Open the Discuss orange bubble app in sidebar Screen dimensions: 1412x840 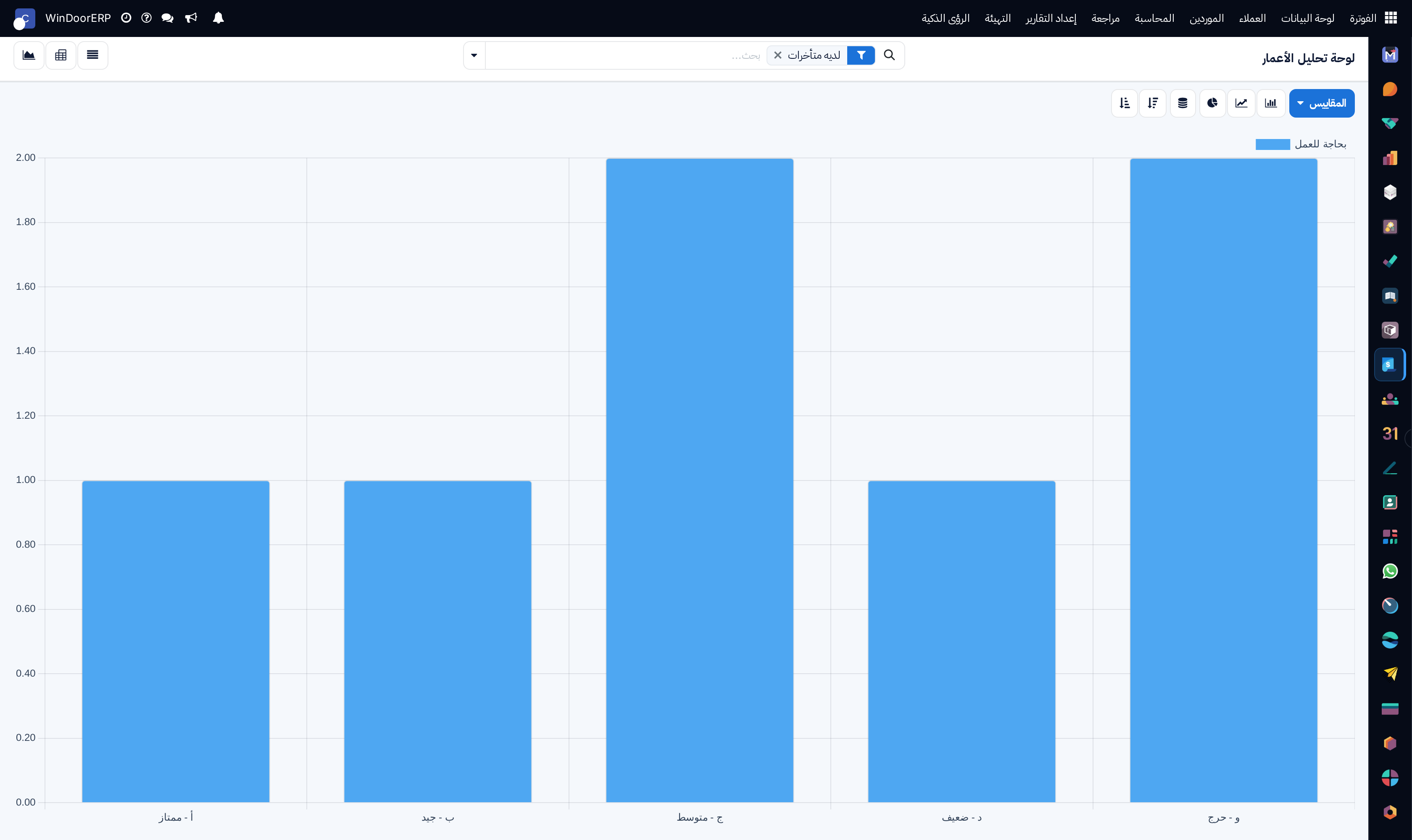coord(1390,89)
